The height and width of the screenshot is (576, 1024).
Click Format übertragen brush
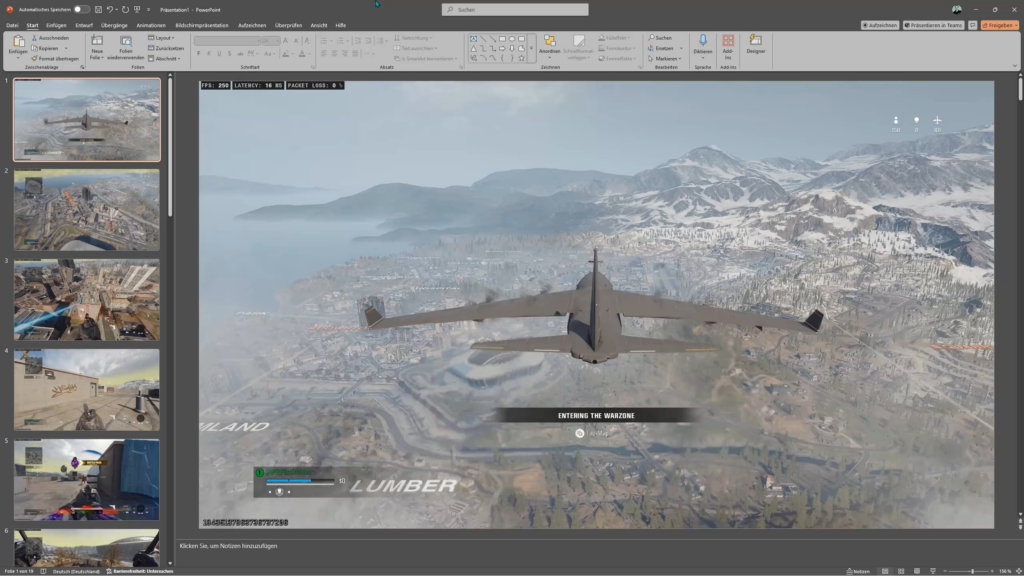click(x=55, y=59)
